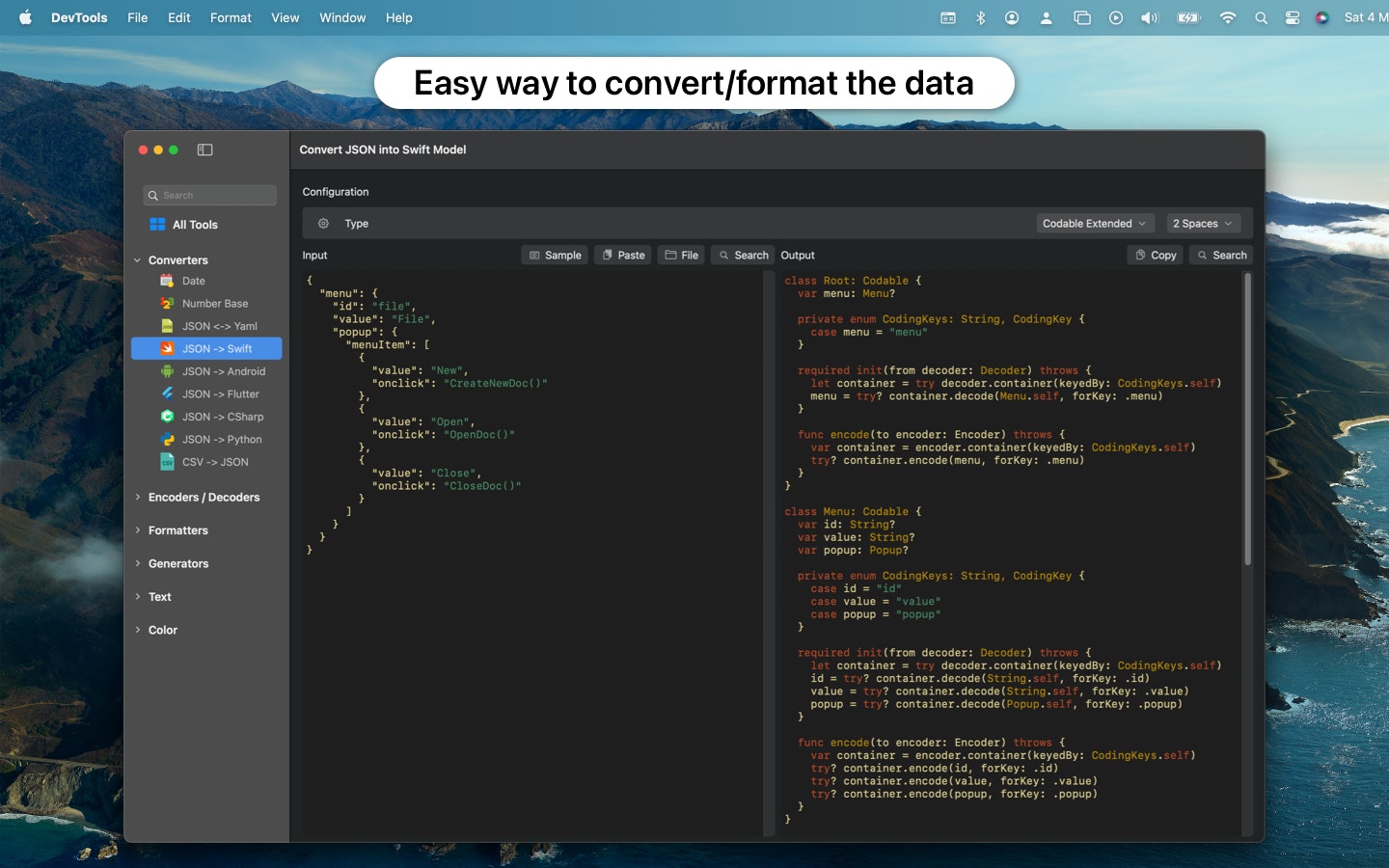
Task: Expand the Generators section
Action: (x=137, y=563)
